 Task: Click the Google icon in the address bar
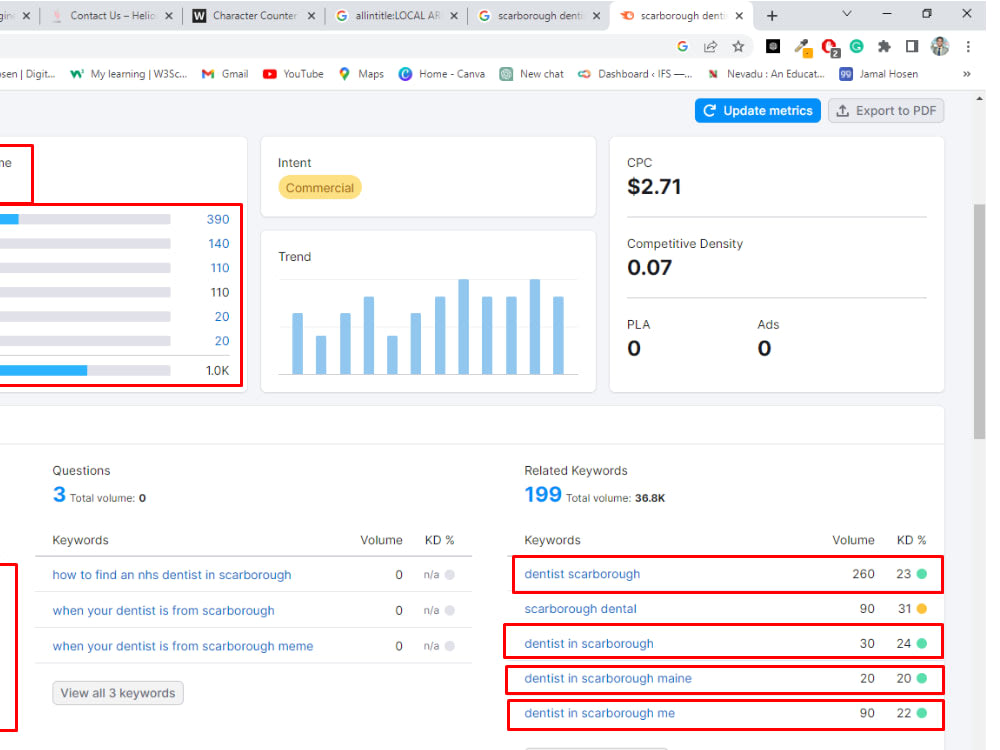682,46
